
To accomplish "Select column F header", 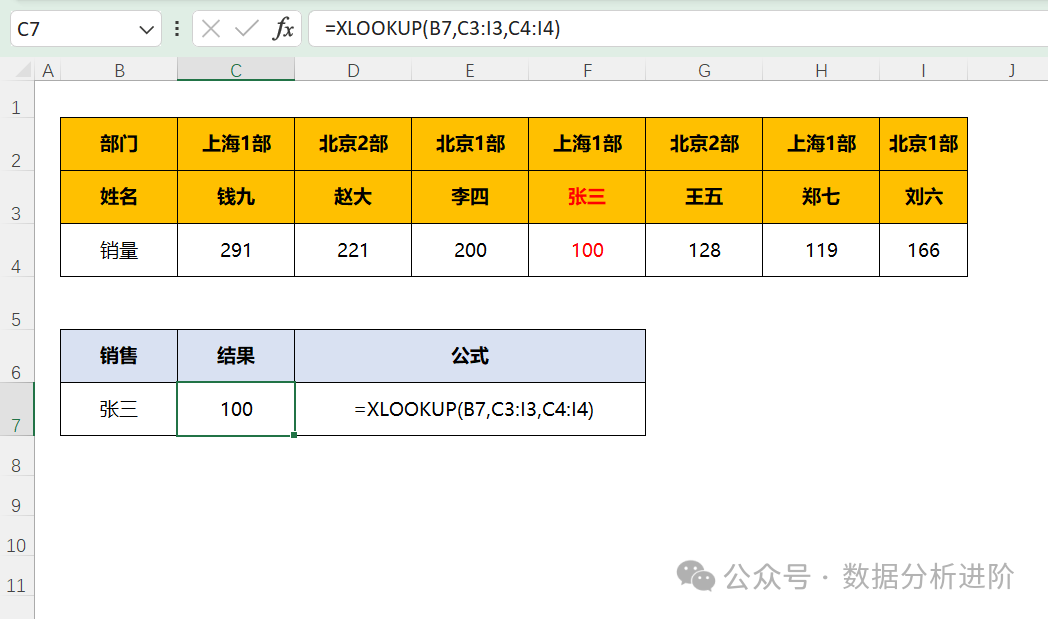I will point(587,70).
